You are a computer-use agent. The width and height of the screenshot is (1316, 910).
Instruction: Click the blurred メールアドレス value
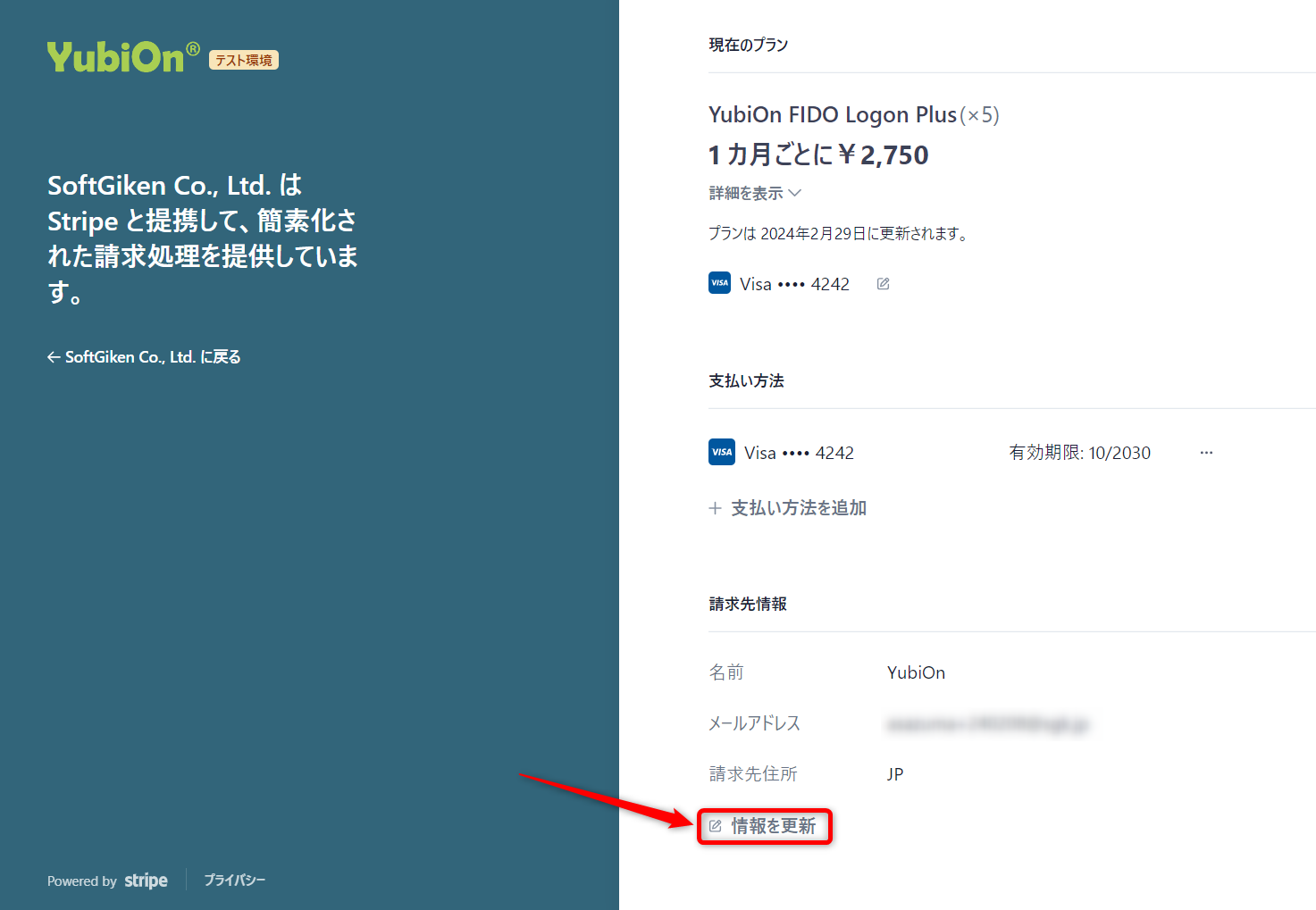click(x=987, y=724)
